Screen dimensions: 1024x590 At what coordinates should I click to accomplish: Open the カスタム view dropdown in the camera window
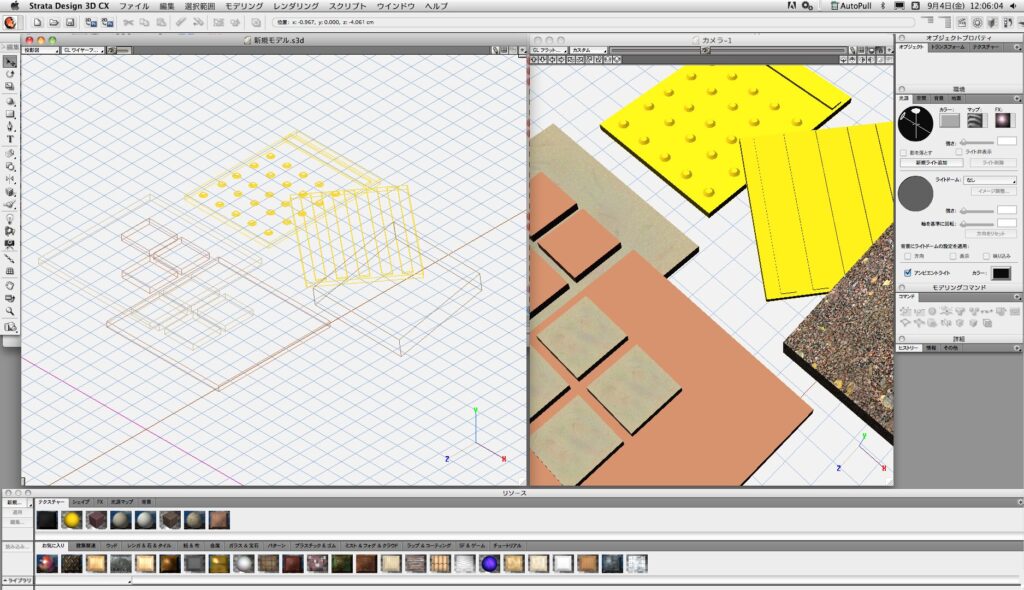[x=589, y=49]
